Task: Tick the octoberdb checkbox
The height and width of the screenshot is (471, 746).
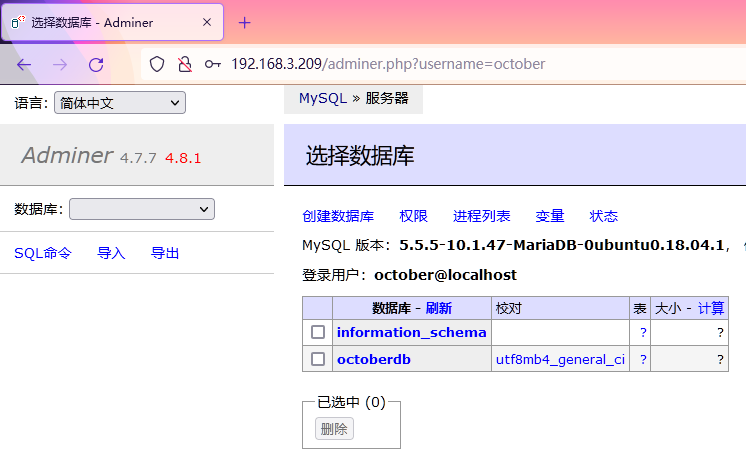Action: point(318,359)
